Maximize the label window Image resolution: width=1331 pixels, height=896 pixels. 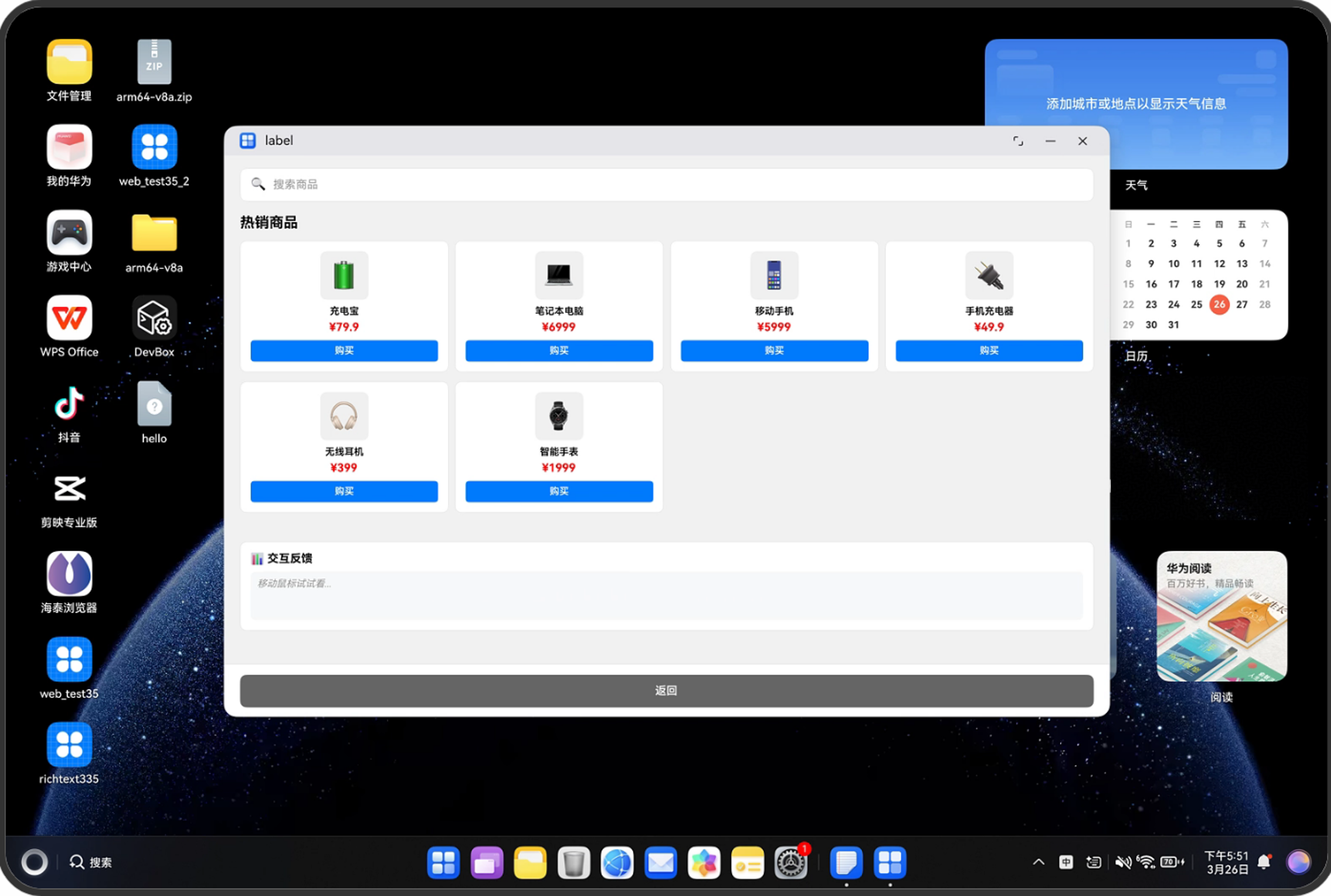click(x=1018, y=140)
